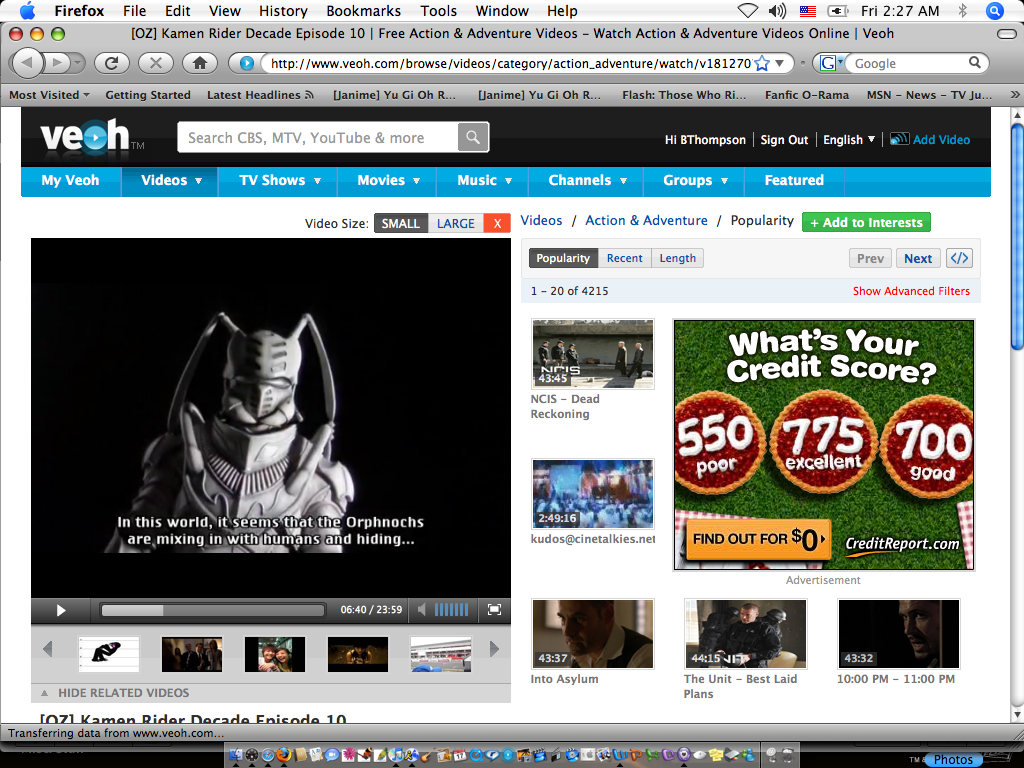Open the Featured tab
The image size is (1024, 768).
(794, 180)
